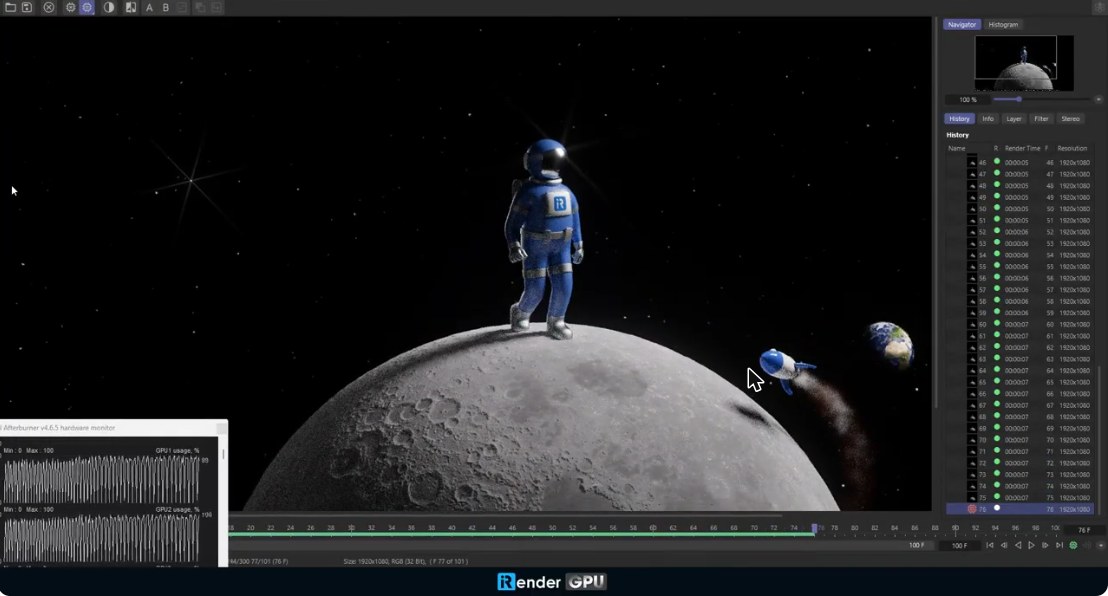The image size is (1108, 596).
Task: Select history row for frame 60
Action: coord(1020,325)
